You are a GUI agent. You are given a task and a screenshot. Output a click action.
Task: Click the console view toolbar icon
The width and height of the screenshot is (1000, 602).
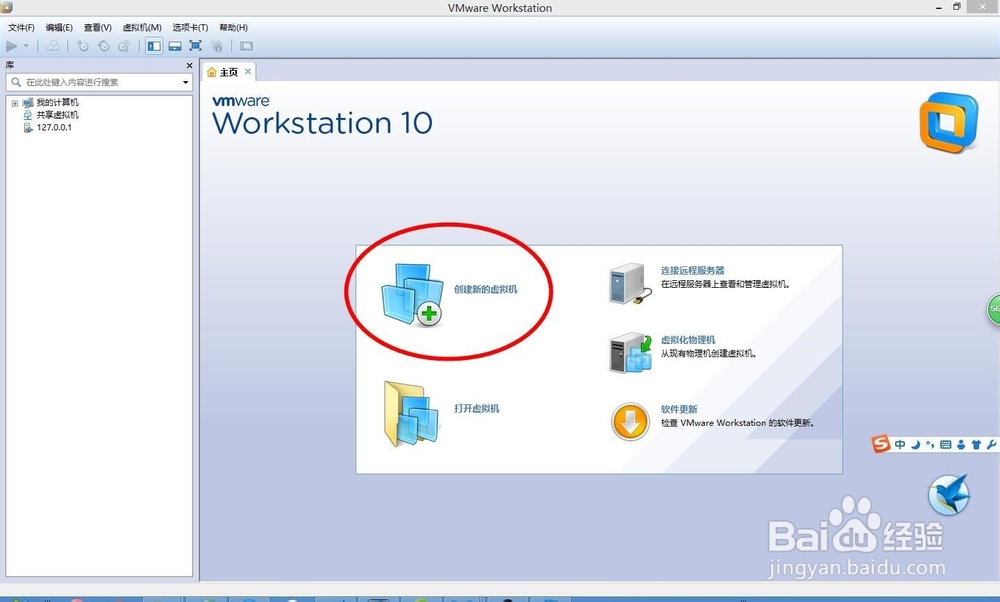pos(246,46)
